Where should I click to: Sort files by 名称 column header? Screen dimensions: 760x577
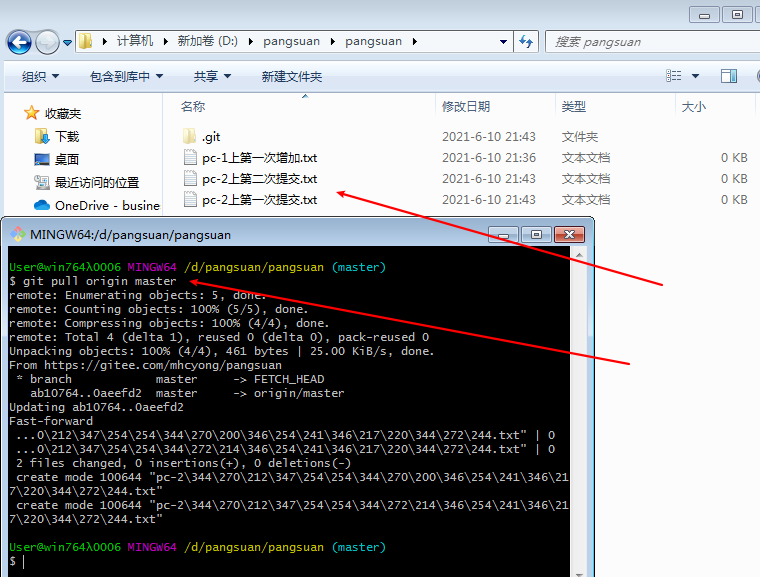coord(193,106)
